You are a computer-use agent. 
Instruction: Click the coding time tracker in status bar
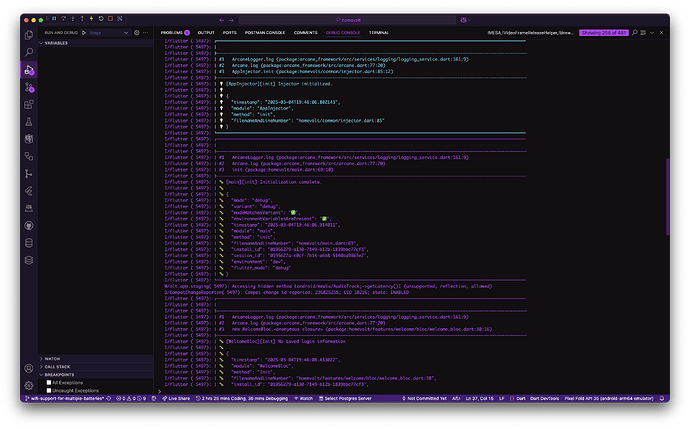pyautogui.click(x=242, y=398)
